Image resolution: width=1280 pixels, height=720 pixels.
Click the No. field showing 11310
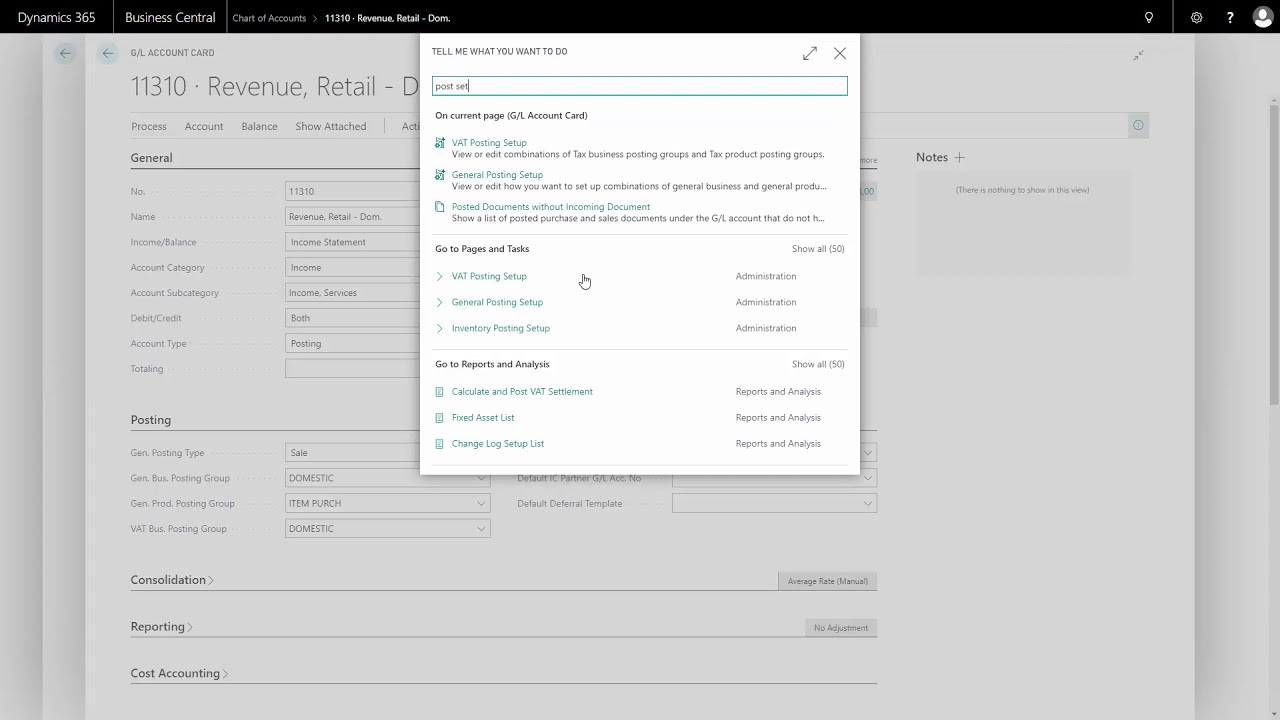[x=353, y=191]
